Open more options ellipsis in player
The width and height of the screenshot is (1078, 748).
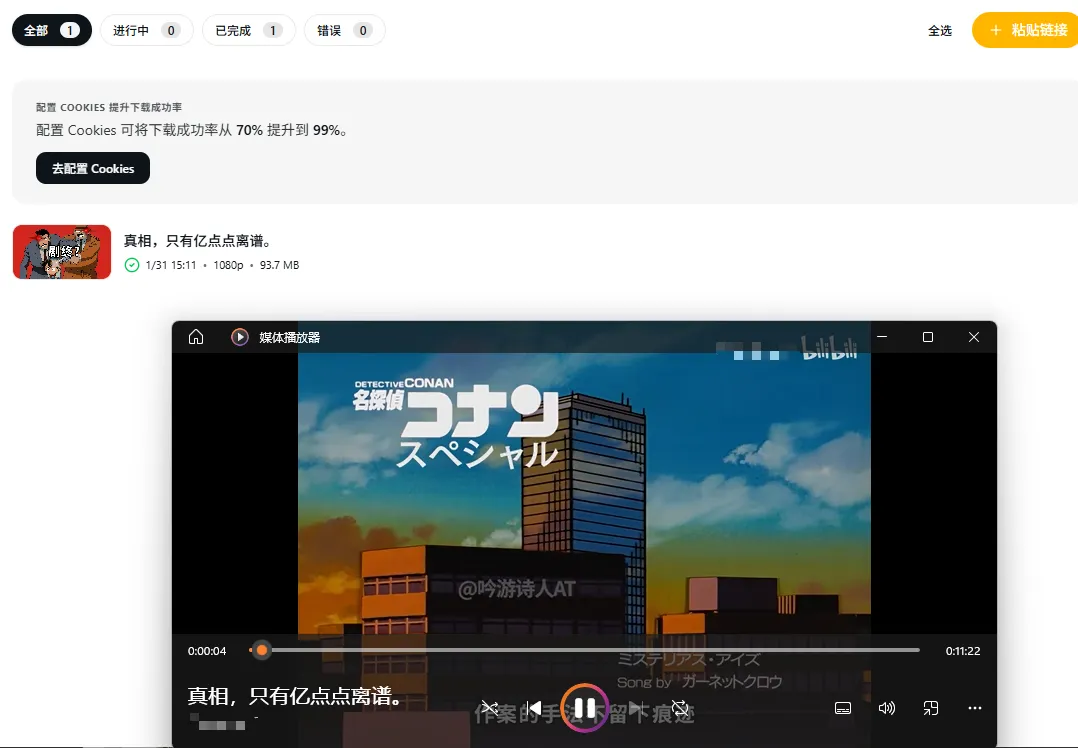click(975, 708)
